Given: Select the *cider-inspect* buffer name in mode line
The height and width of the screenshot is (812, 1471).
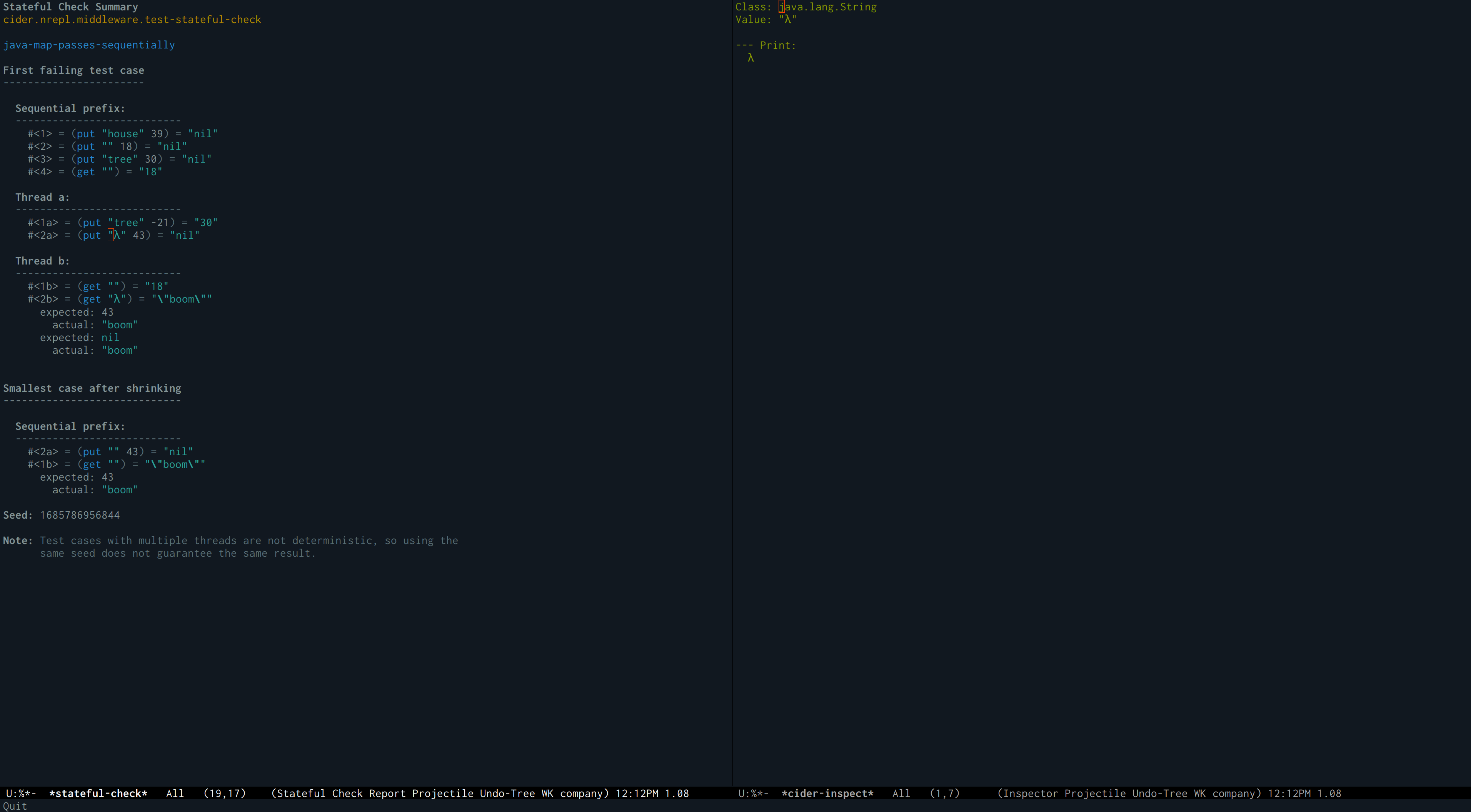Looking at the screenshot, I should (x=827, y=793).
